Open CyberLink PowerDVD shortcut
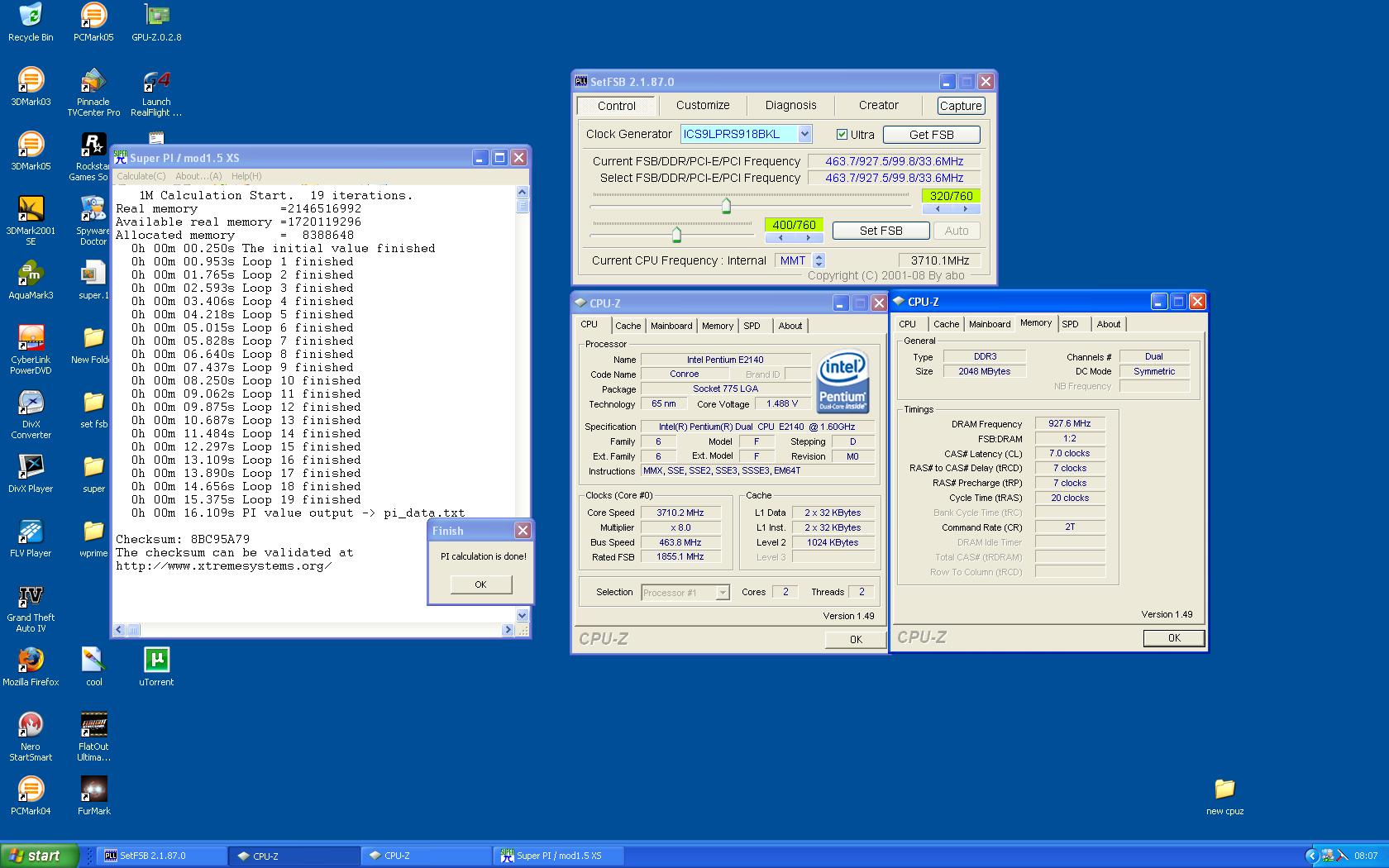 click(31, 350)
